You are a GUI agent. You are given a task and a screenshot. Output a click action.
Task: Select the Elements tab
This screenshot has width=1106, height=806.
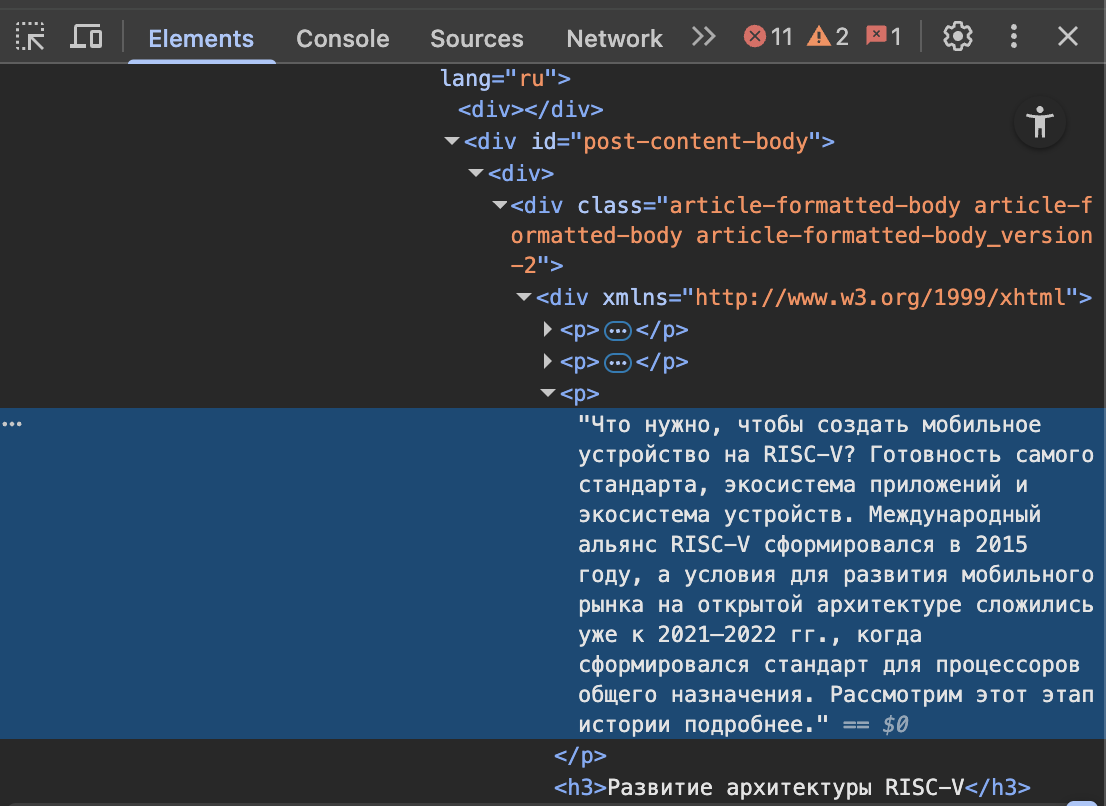click(x=201, y=39)
